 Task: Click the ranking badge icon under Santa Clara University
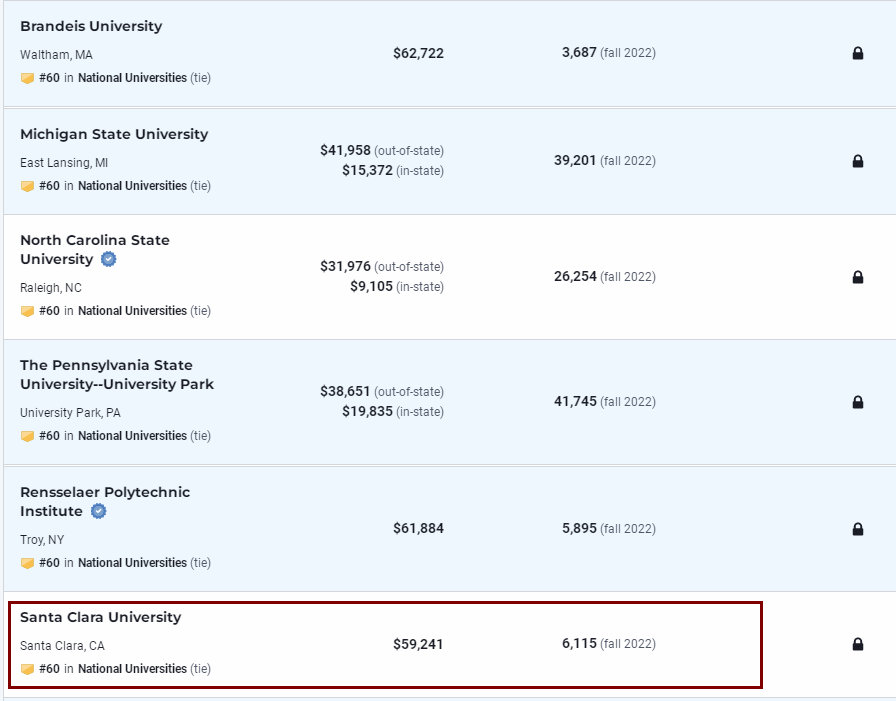[x=27, y=669]
